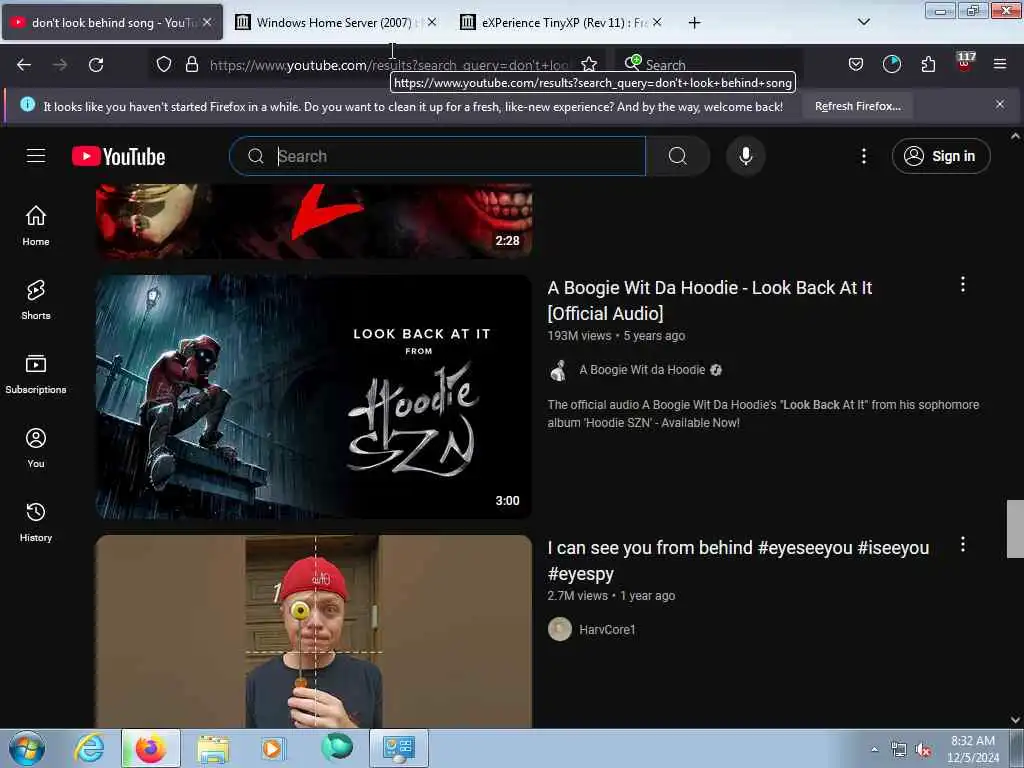1024x768 pixels.
Task: Open You section in sidebar
Action: [x=36, y=448]
